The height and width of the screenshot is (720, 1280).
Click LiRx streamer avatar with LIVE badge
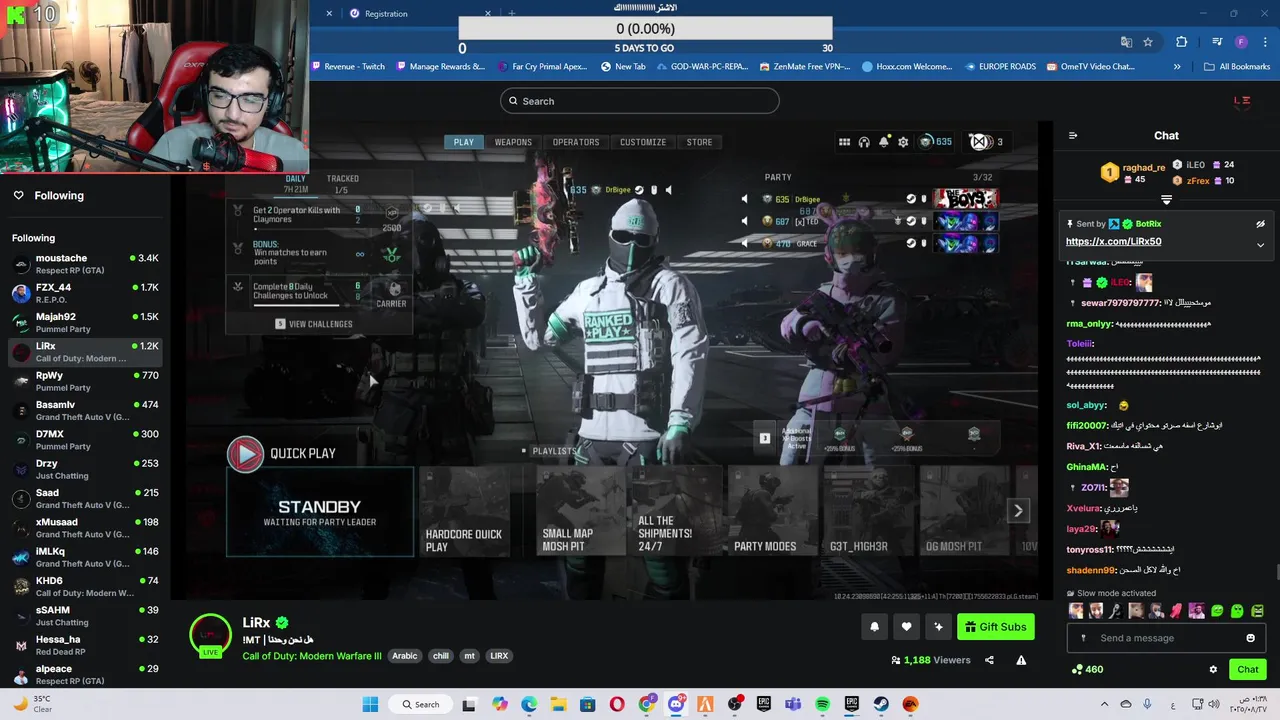click(x=211, y=636)
